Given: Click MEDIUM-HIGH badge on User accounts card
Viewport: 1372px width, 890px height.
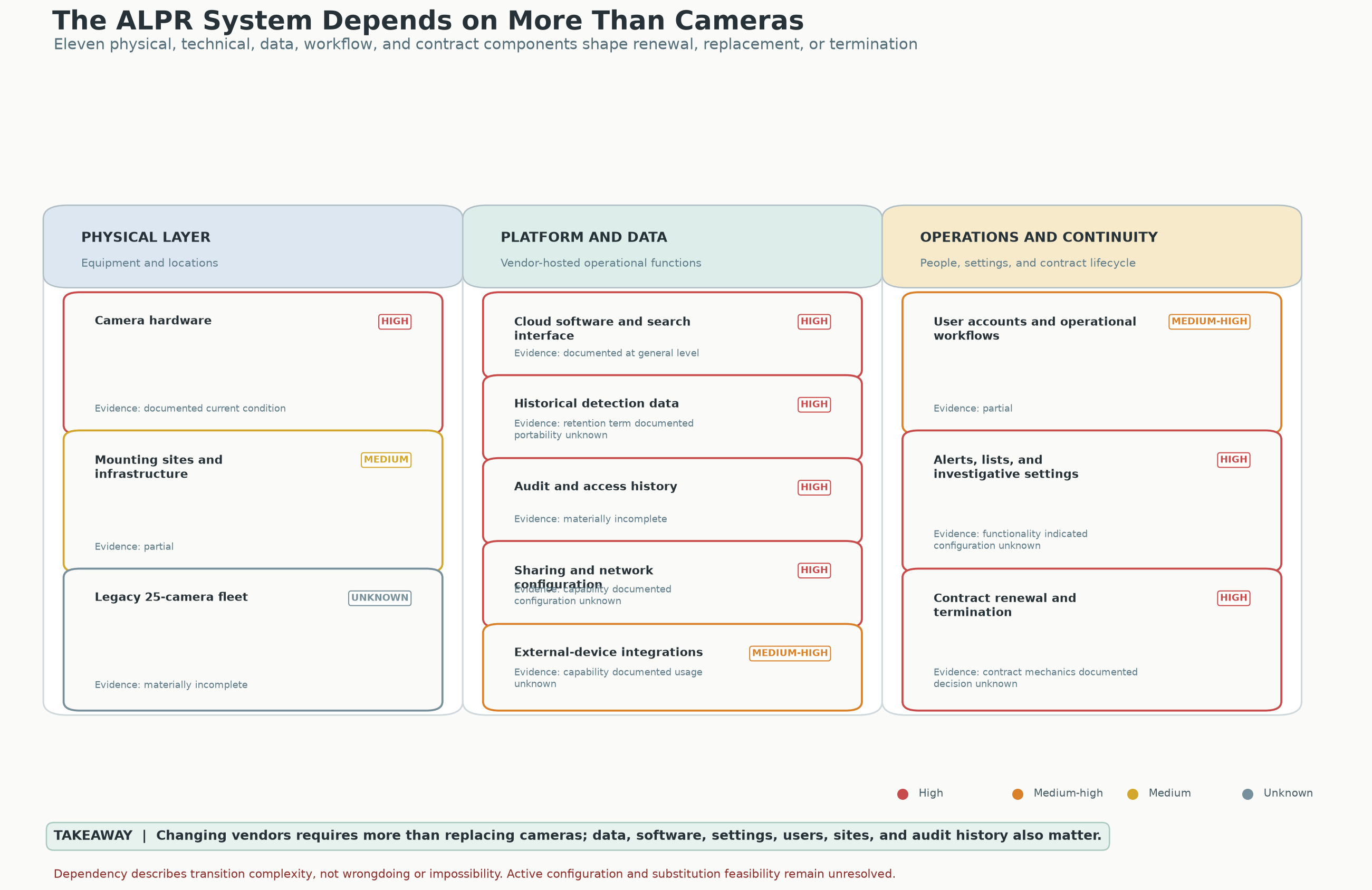Looking at the screenshot, I should point(1210,322).
